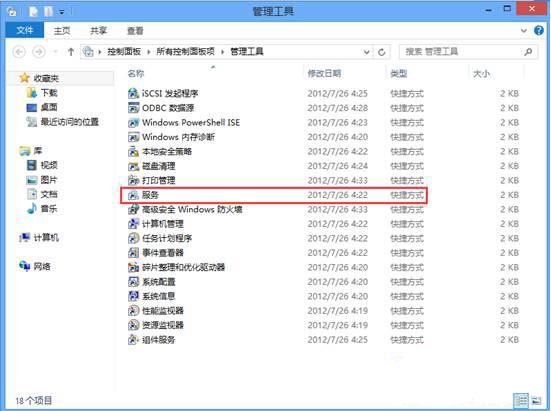Viewport: 551px width, 411px height.
Task: Click the 任务计划程序 clock icon
Action: click(134, 238)
